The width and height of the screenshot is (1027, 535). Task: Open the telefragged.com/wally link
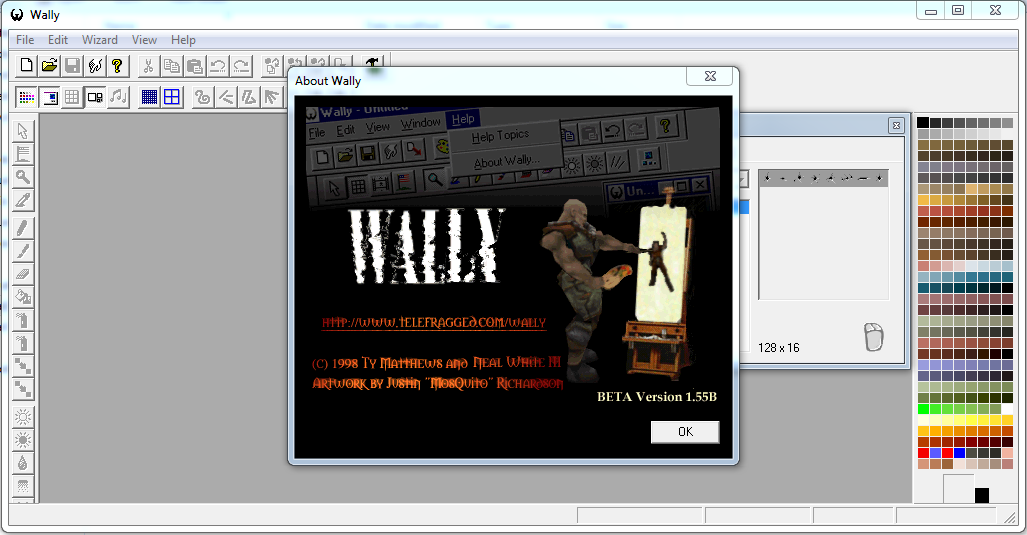434,322
